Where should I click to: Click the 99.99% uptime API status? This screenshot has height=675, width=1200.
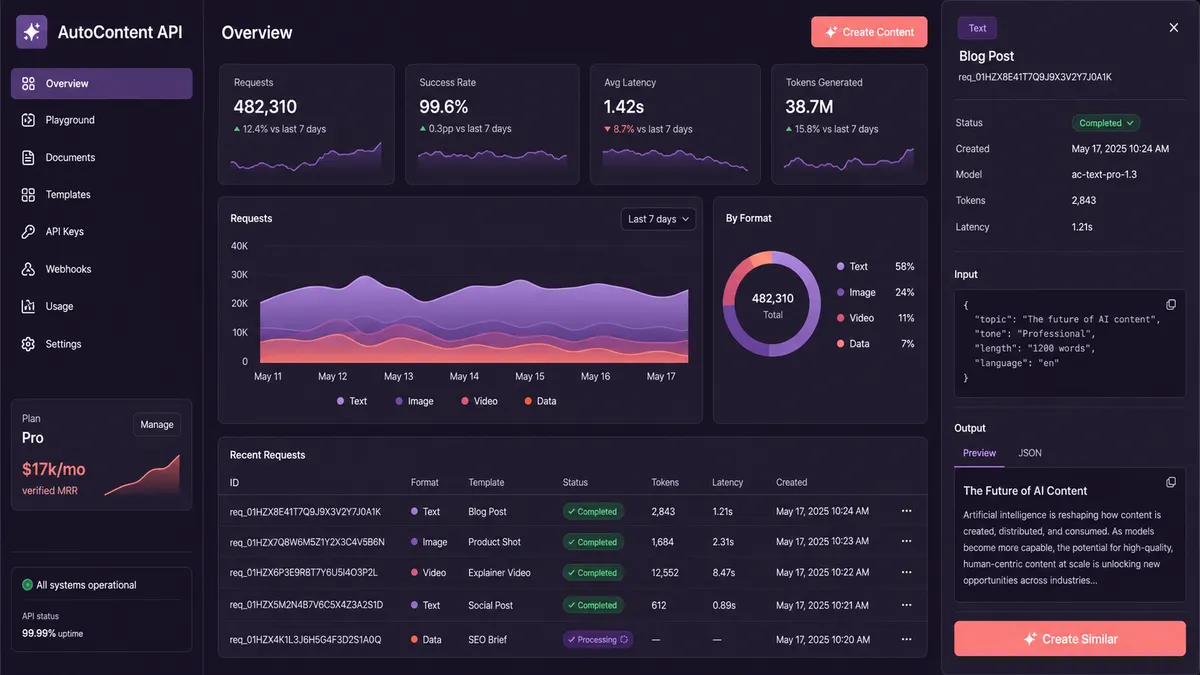(55, 634)
